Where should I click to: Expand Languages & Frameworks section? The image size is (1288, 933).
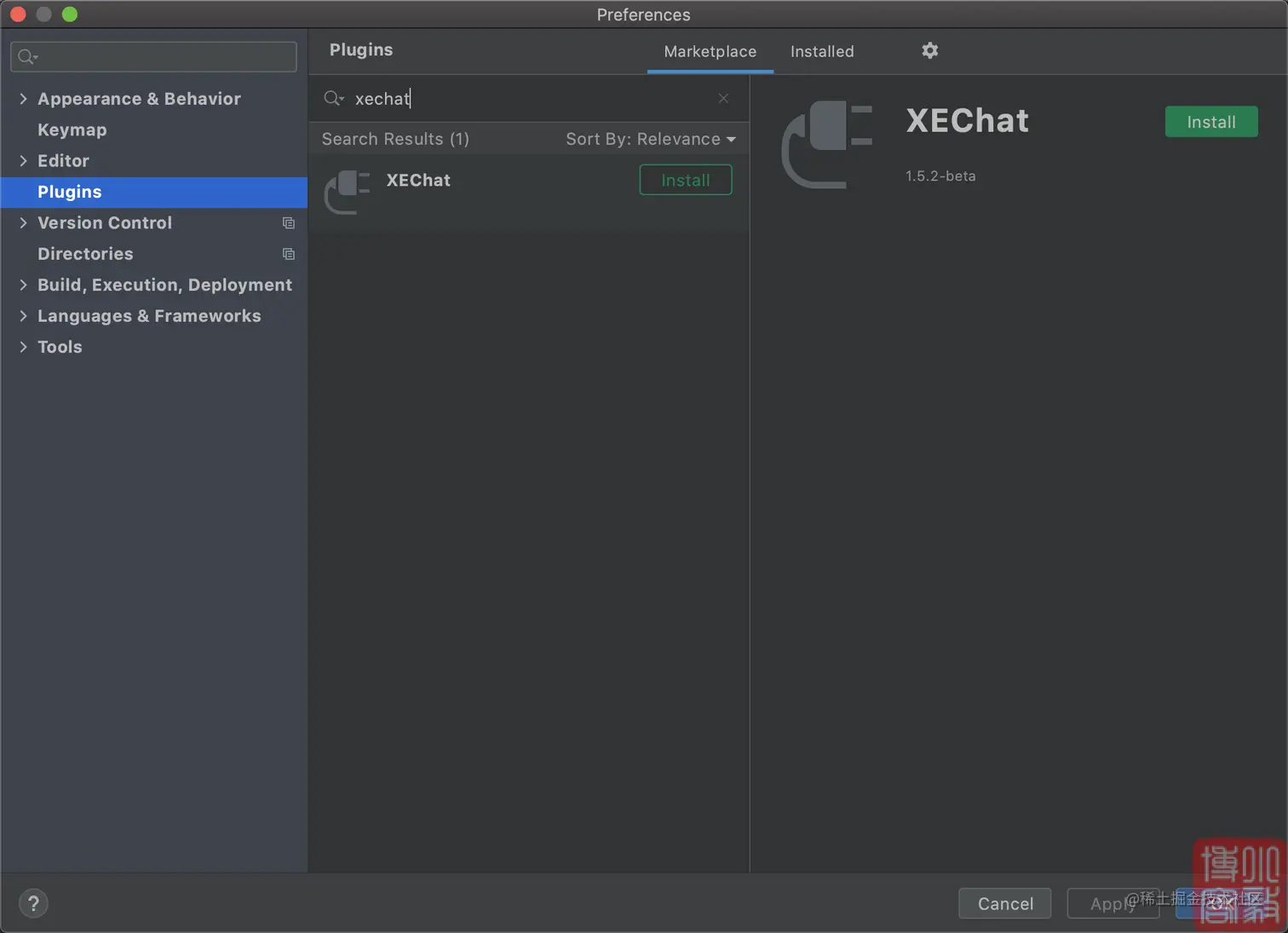(x=23, y=316)
